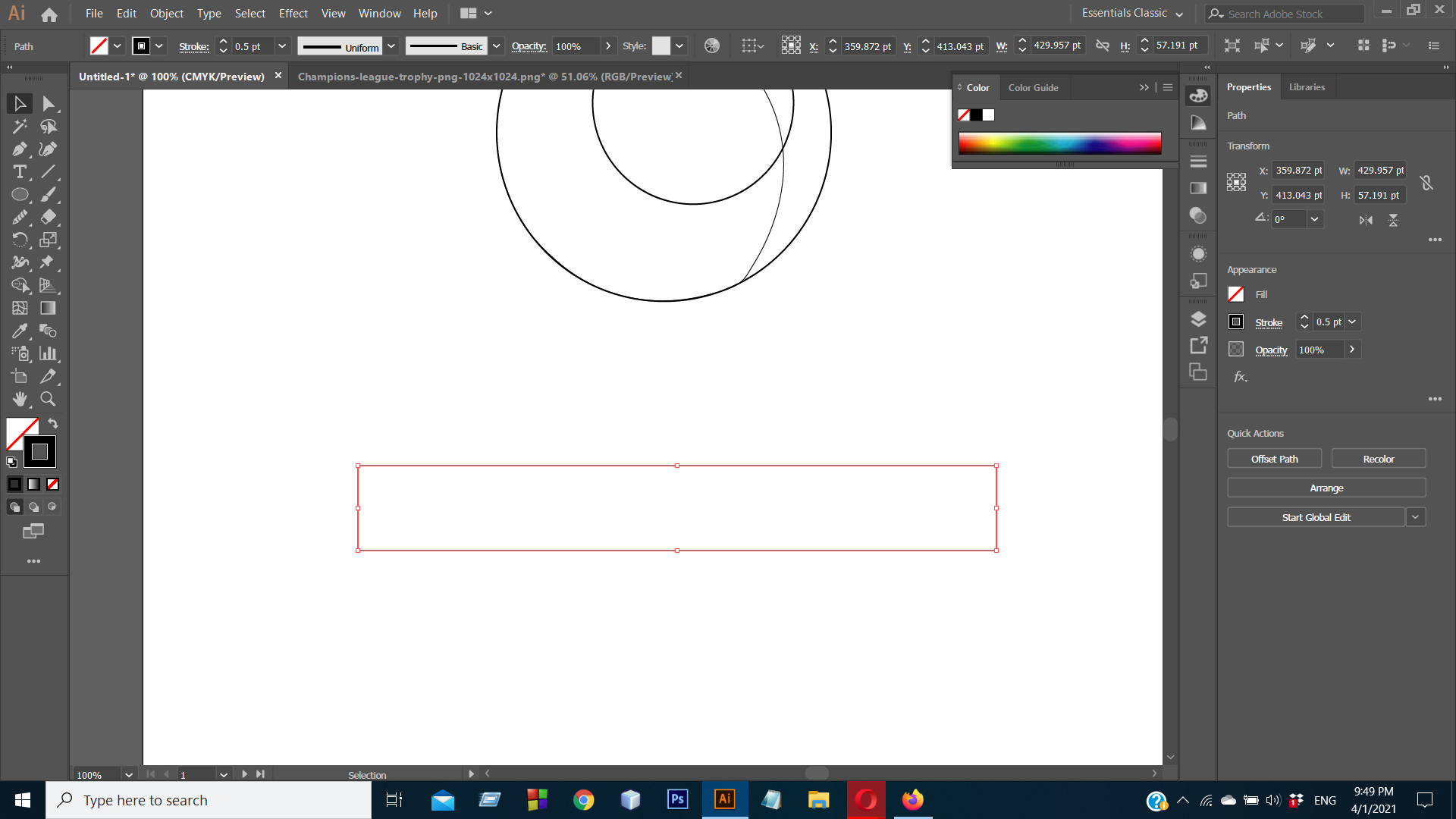Select the Gradient tool

pos(49,308)
